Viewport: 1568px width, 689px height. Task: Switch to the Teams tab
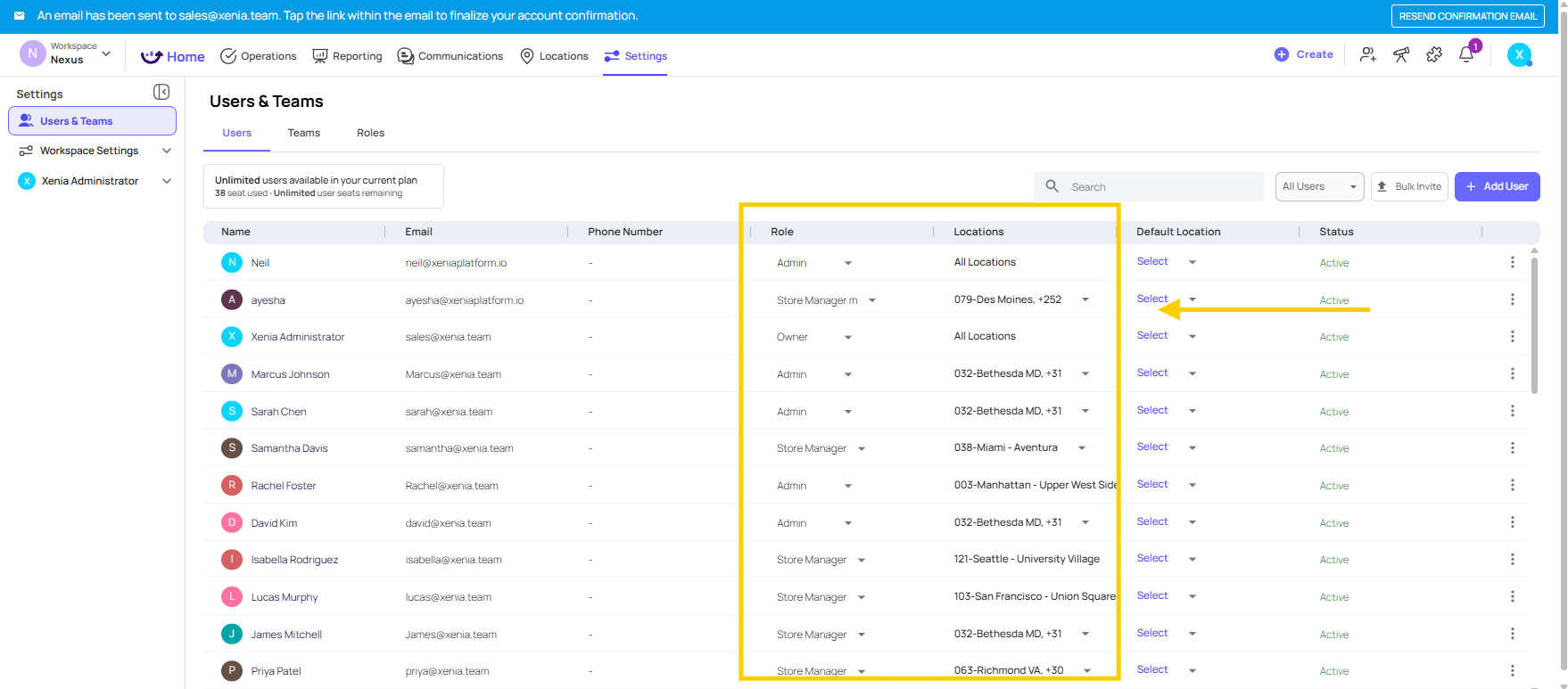pos(303,133)
